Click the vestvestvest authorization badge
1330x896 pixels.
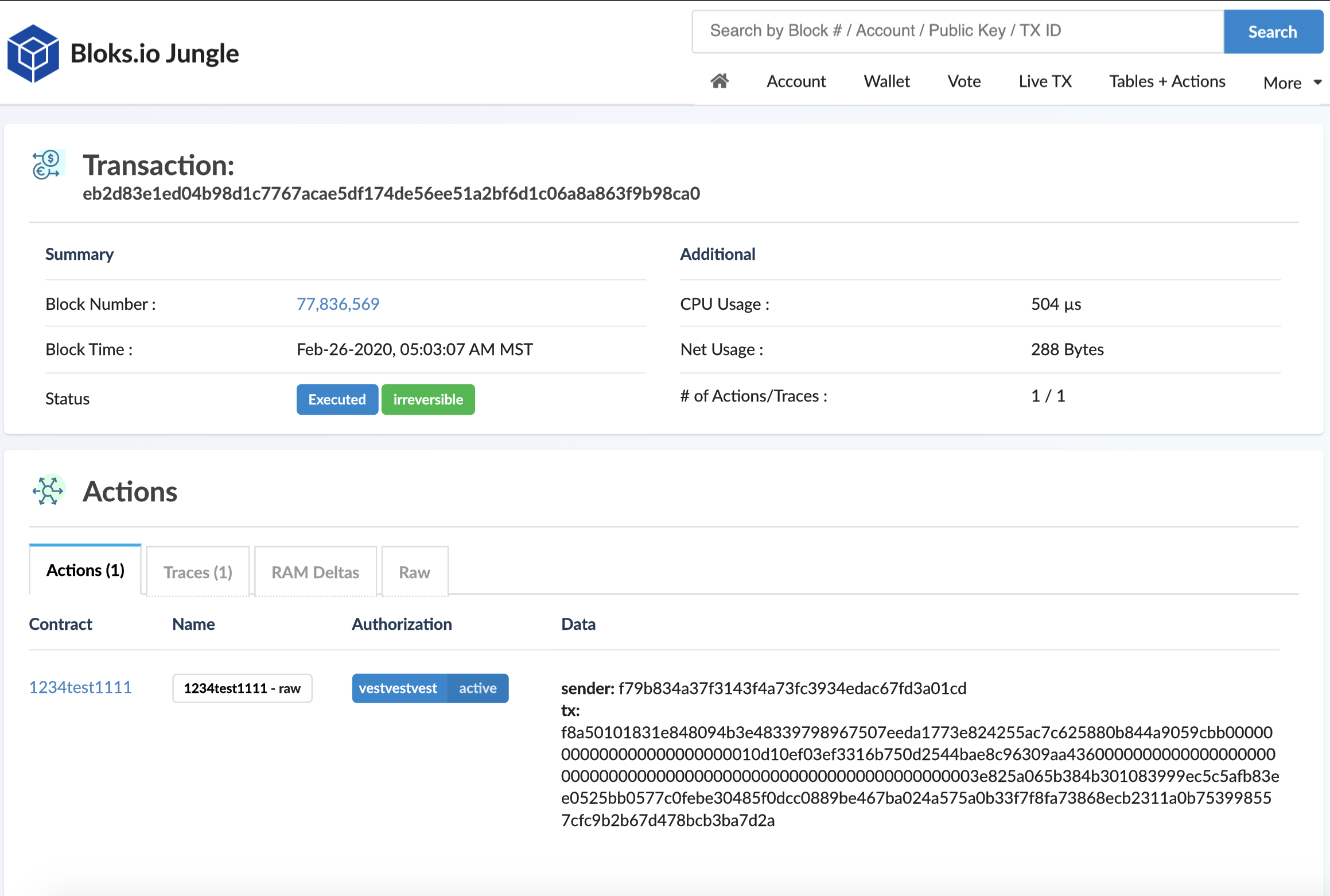pos(398,688)
